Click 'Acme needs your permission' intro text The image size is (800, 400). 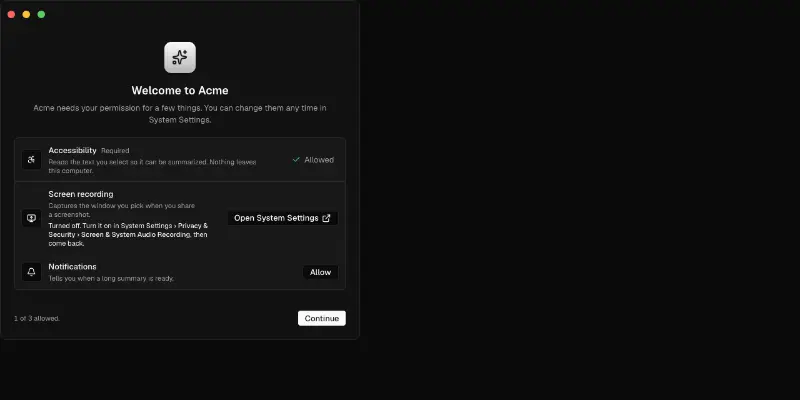pyautogui.click(x=180, y=114)
